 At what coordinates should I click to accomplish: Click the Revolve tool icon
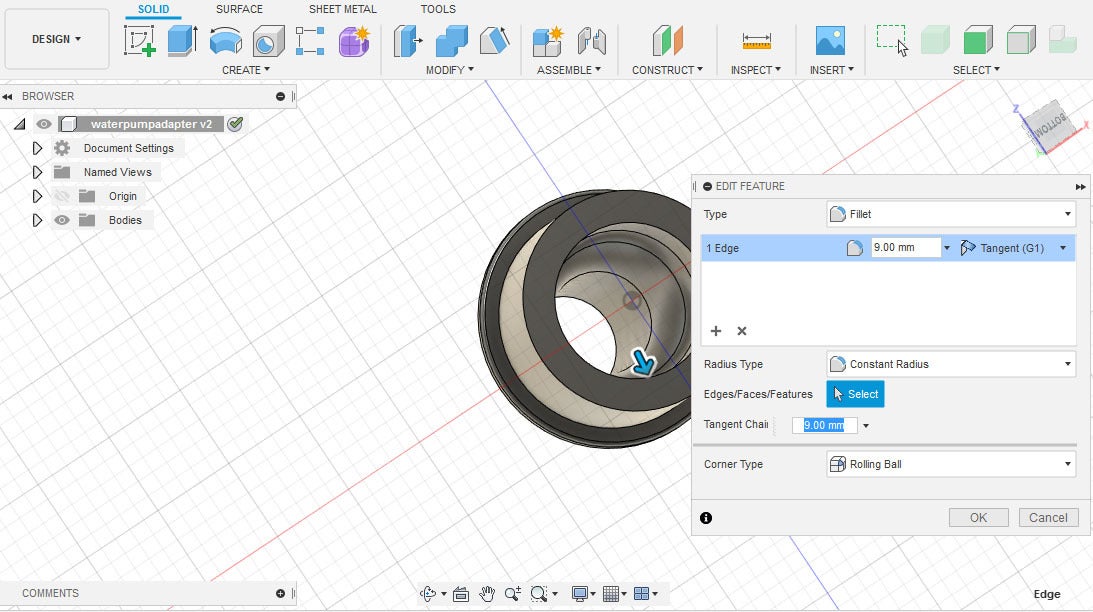point(225,41)
